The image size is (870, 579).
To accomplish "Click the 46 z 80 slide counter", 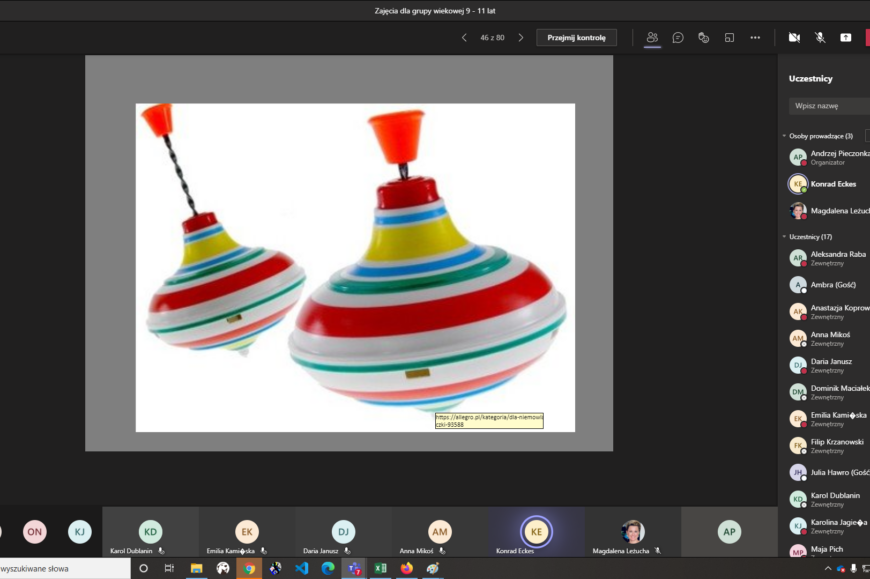I will click(x=492, y=38).
